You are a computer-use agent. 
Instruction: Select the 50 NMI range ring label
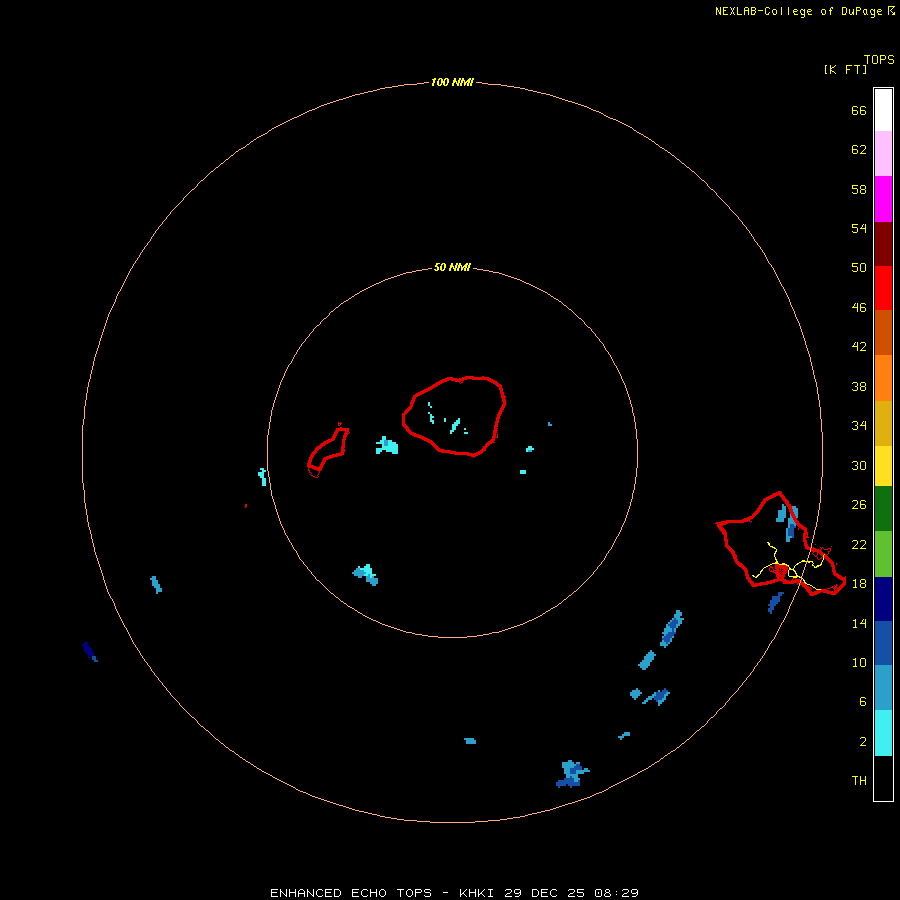452,267
